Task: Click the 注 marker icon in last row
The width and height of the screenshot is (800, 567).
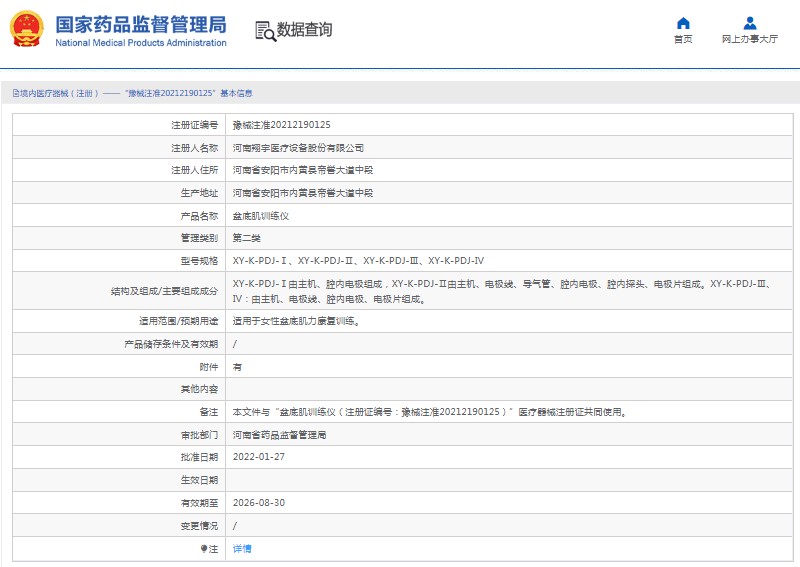Action: [204, 549]
